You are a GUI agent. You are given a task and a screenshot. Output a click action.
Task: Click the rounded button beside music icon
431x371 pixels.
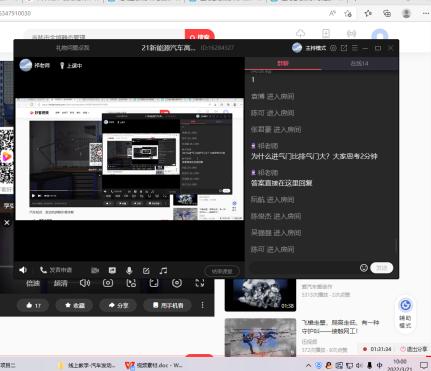pyautogui.click(x=222, y=271)
